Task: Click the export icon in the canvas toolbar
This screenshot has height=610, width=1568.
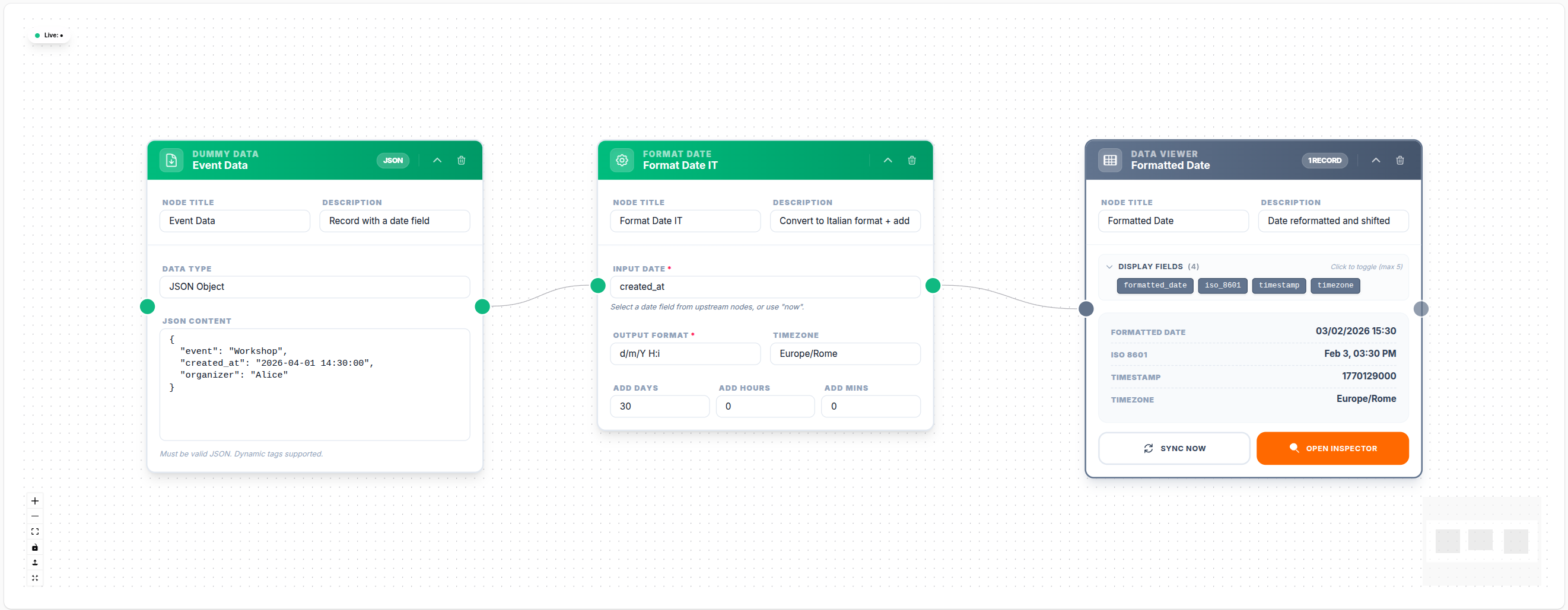Action: 34,563
